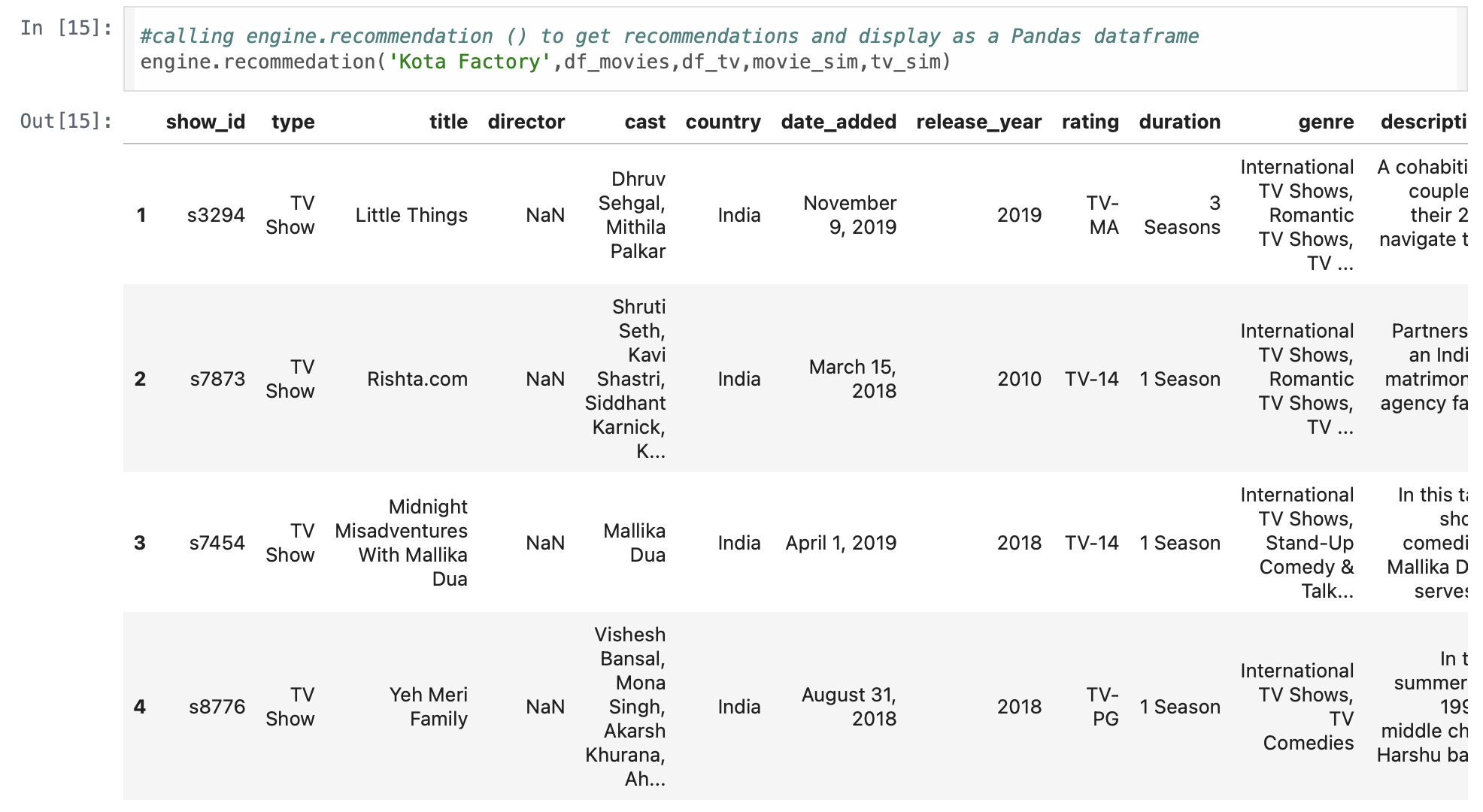This screenshot has height=812, width=1483.
Task: Click the Mallika Dua cast cell
Action: click(634, 543)
